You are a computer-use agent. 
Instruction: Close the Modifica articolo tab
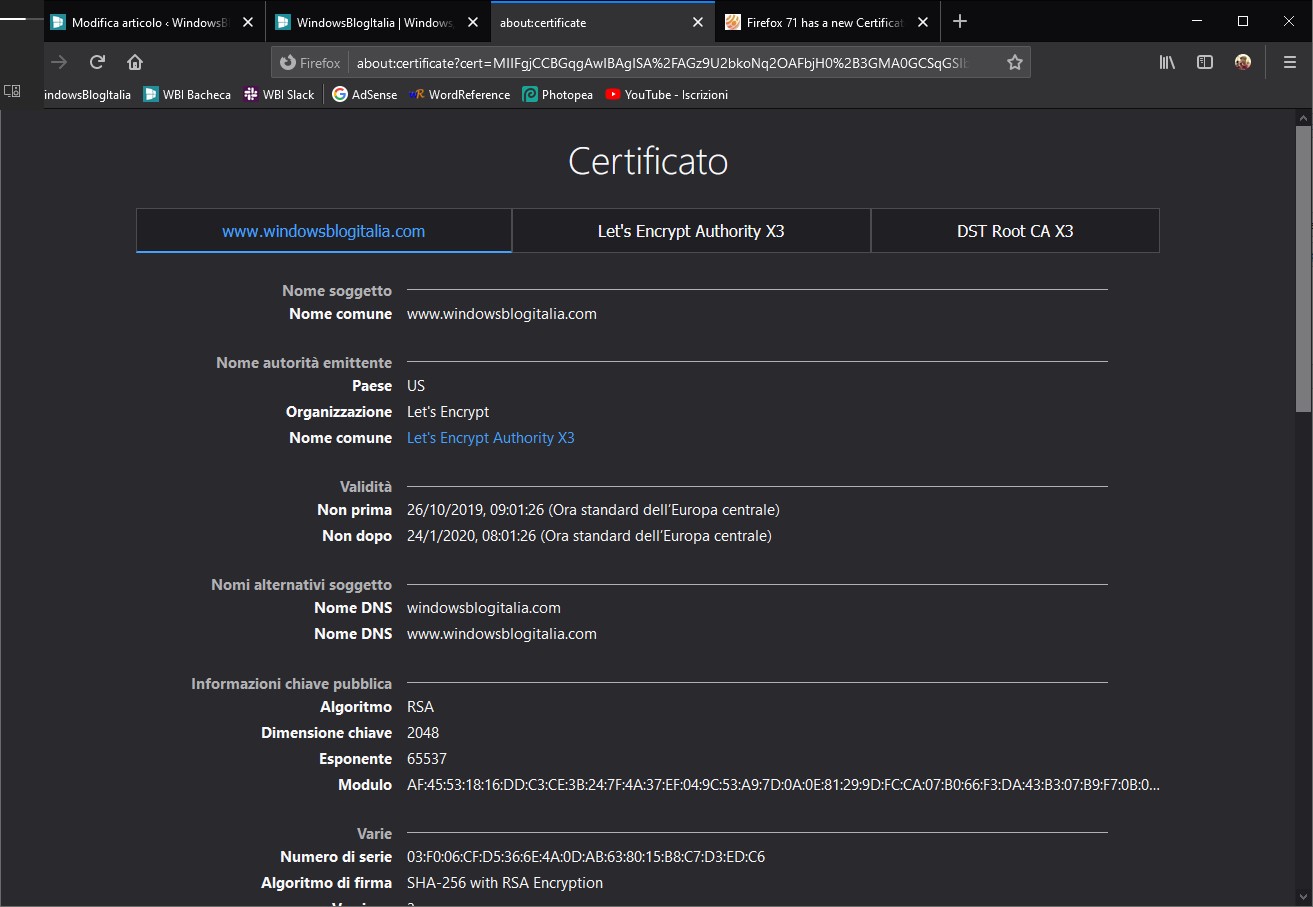[248, 22]
